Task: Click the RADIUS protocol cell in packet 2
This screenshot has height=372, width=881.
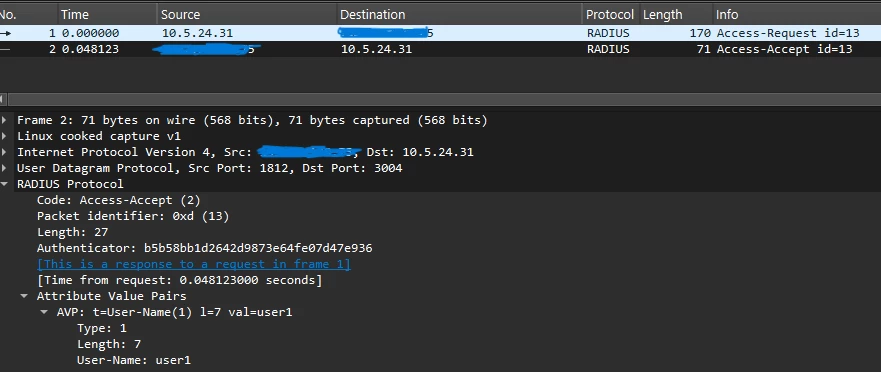Action: [x=608, y=49]
